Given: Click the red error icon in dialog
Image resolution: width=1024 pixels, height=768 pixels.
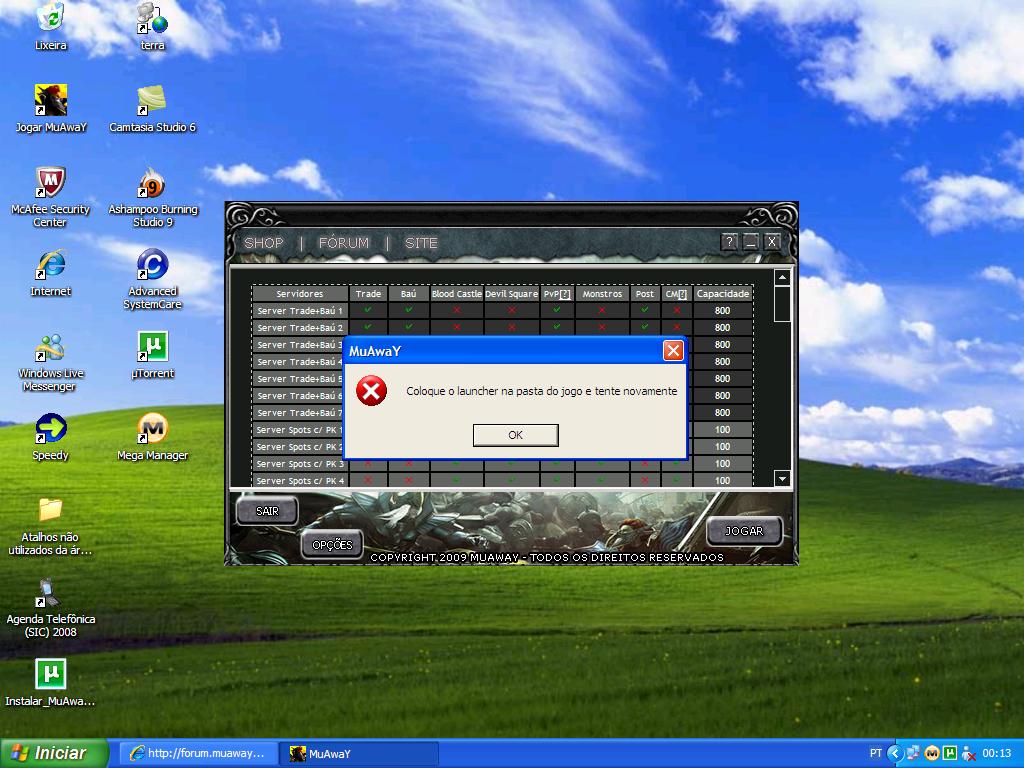Looking at the screenshot, I should 371,391.
